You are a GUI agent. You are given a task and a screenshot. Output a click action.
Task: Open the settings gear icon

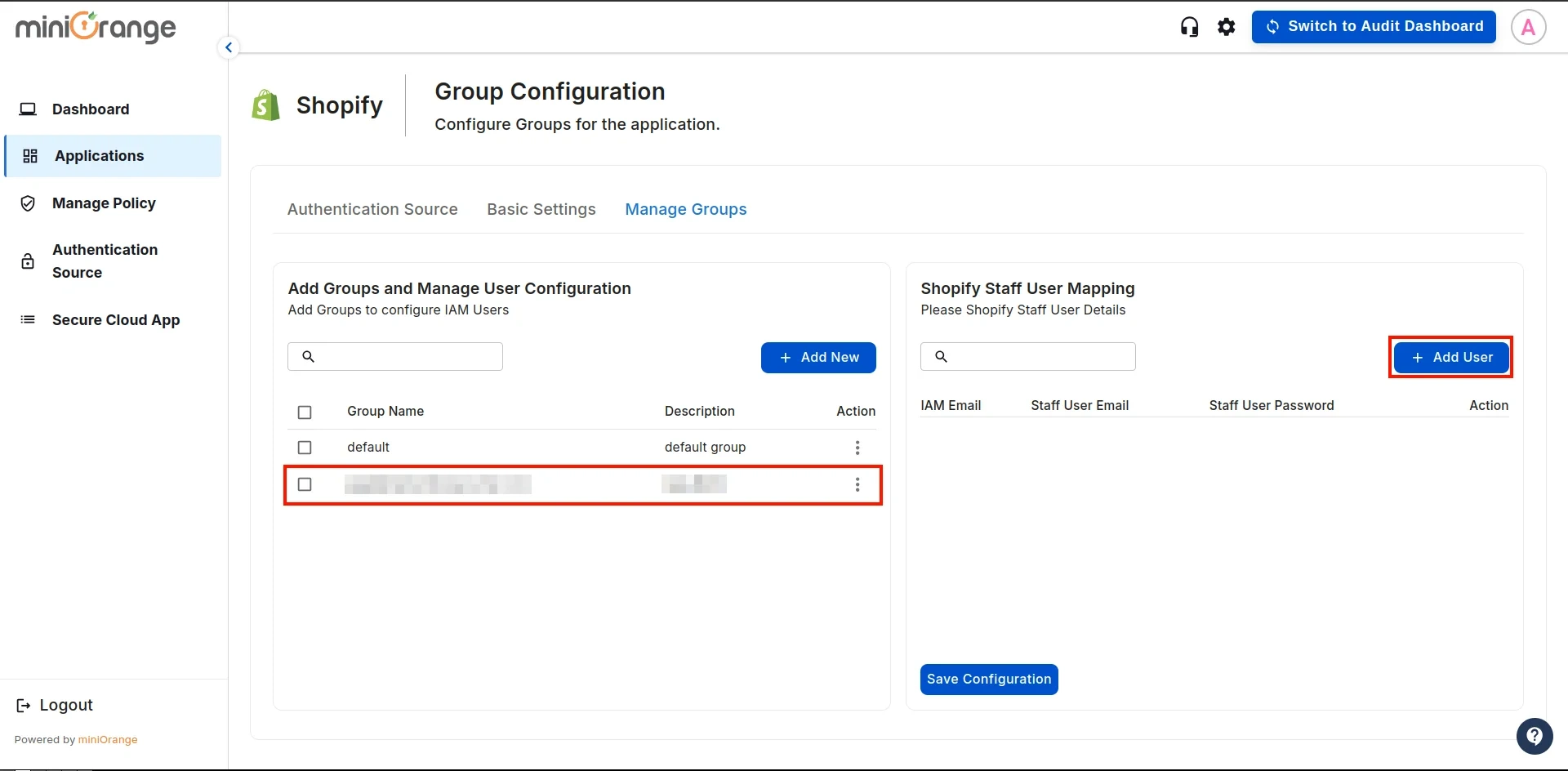click(1227, 26)
